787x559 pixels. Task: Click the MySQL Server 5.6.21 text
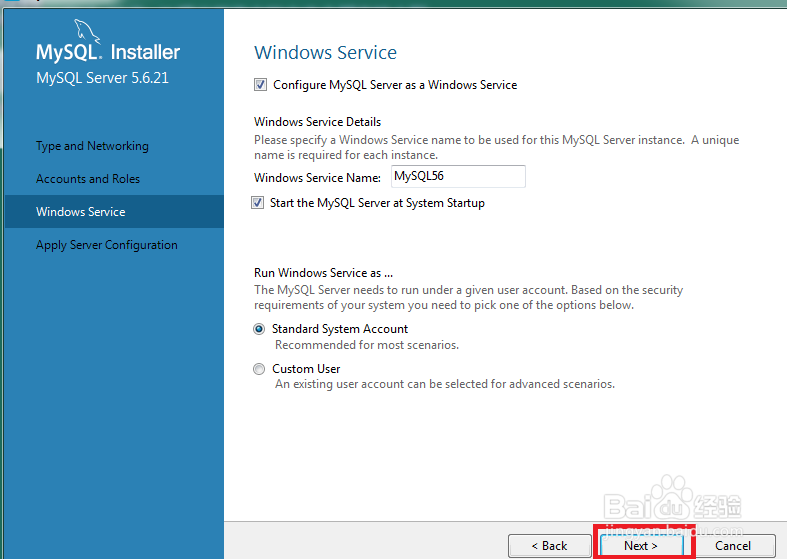(x=102, y=78)
